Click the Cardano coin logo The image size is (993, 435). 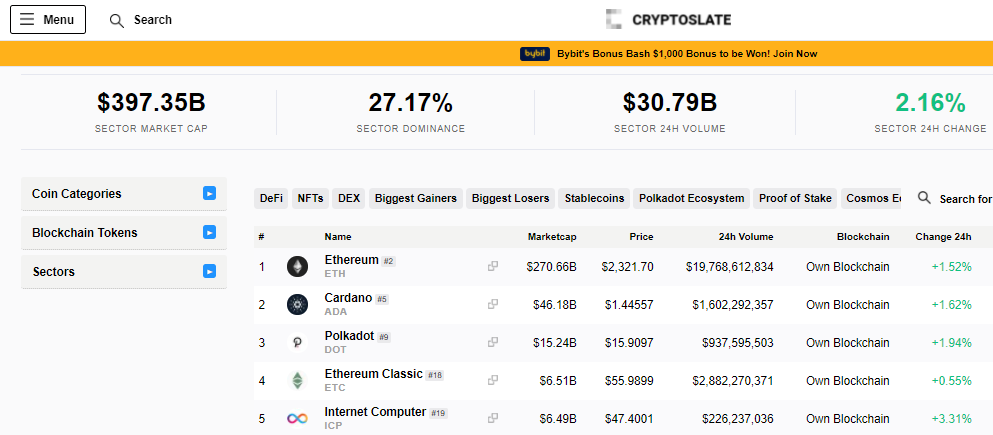(x=297, y=305)
